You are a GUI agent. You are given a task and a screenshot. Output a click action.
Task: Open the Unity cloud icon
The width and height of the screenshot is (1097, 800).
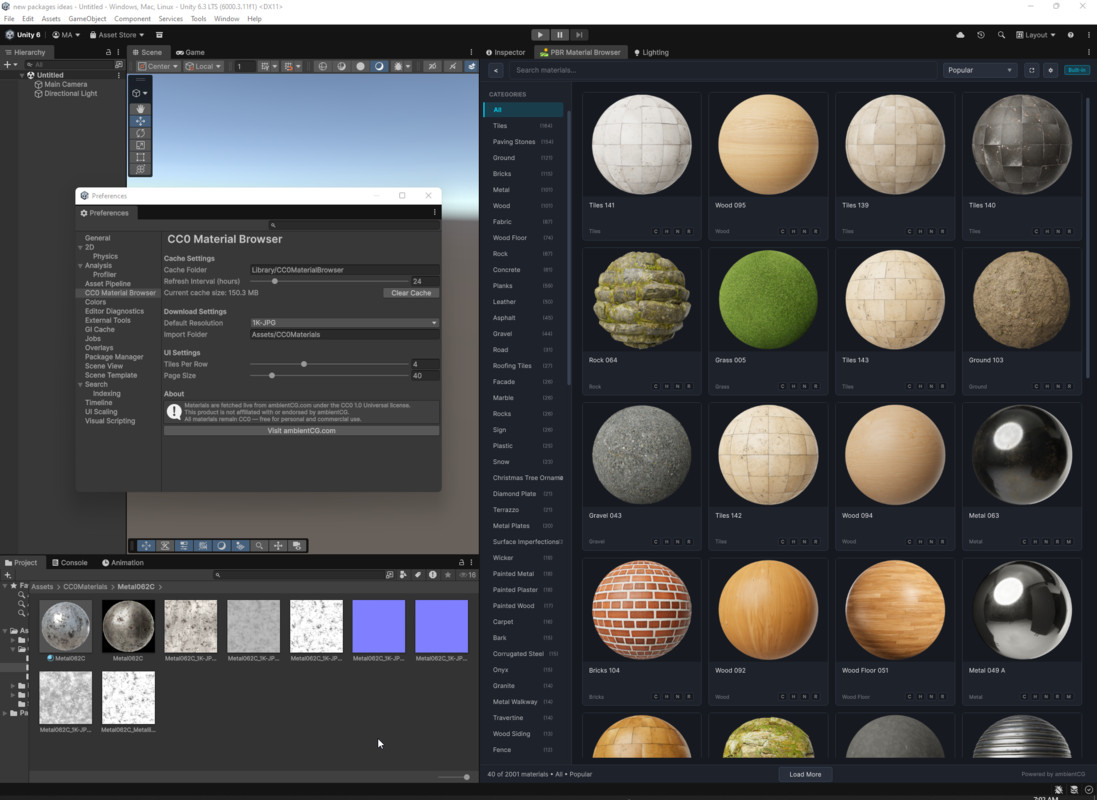coord(960,34)
